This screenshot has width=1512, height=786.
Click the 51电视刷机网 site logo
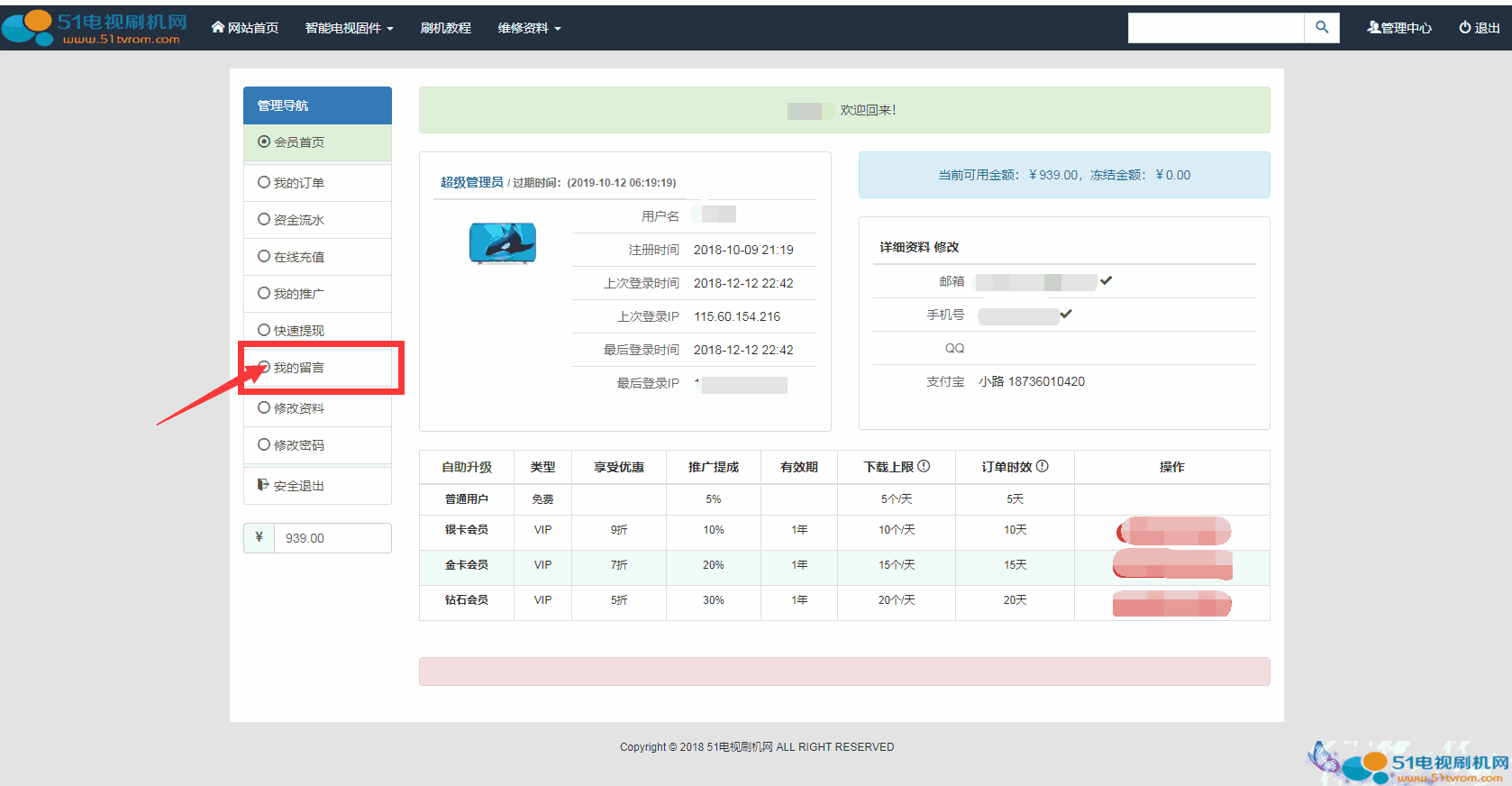click(x=95, y=27)
